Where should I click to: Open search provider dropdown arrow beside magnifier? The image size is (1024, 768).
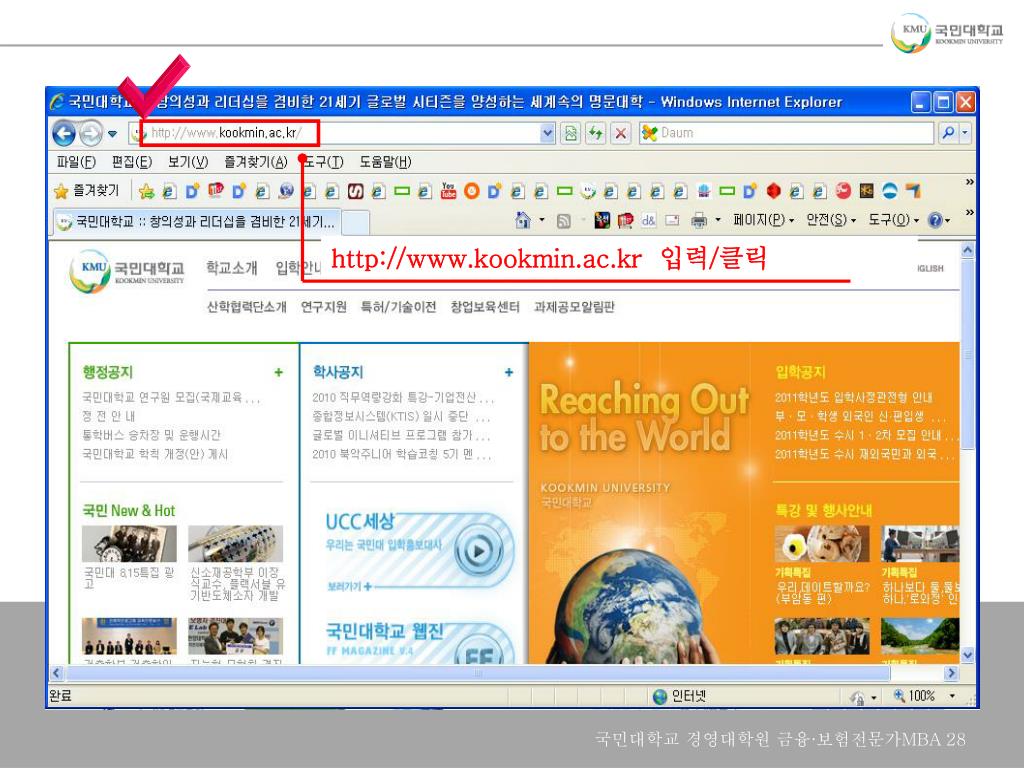tap(965, 133)
